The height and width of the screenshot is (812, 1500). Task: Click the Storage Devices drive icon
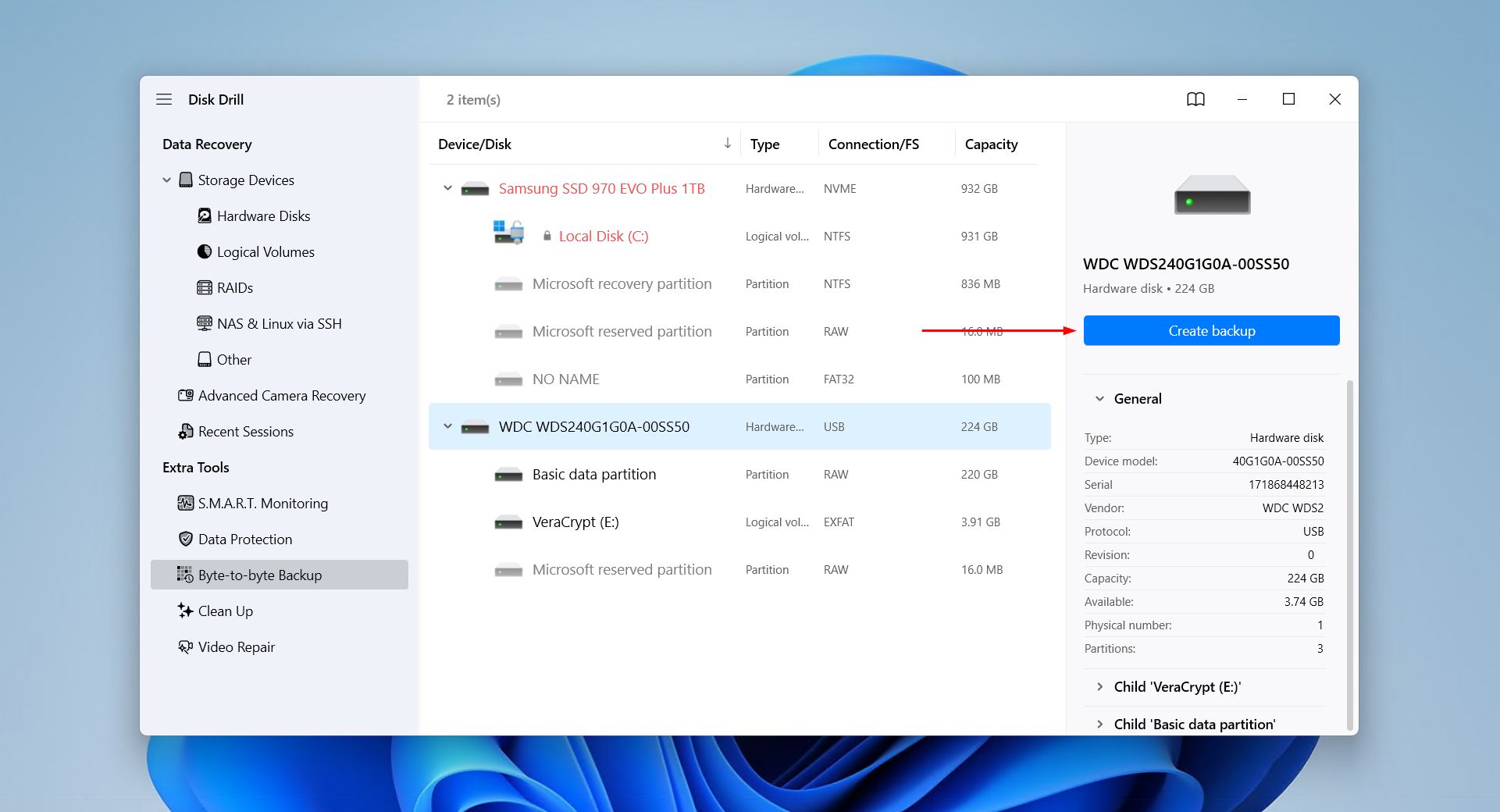pyautogui.click(x=186, y=180)
